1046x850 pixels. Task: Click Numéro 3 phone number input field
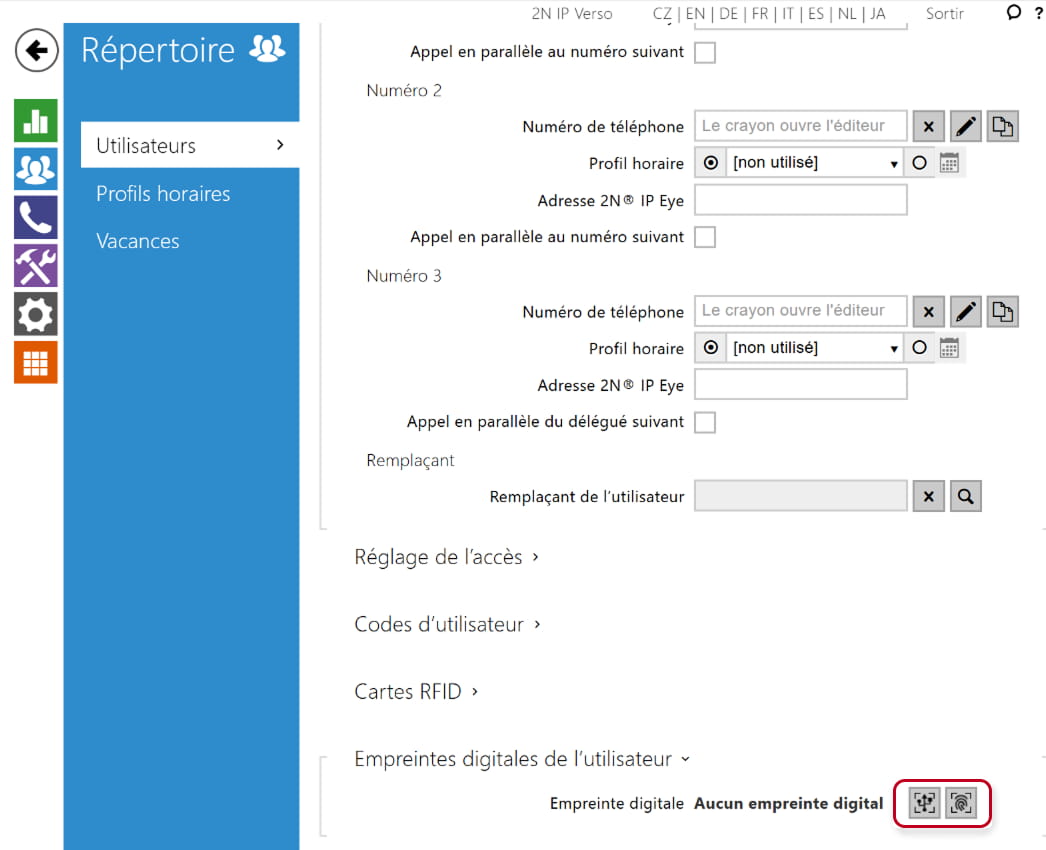pyautogui.click(x=801, y=312)
